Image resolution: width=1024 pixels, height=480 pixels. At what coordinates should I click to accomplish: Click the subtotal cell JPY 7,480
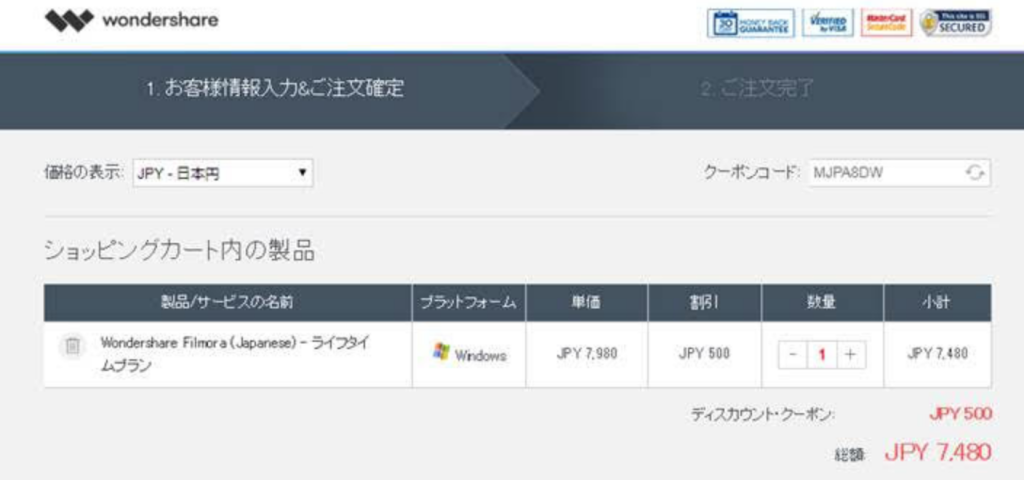(x=937, y=354)
